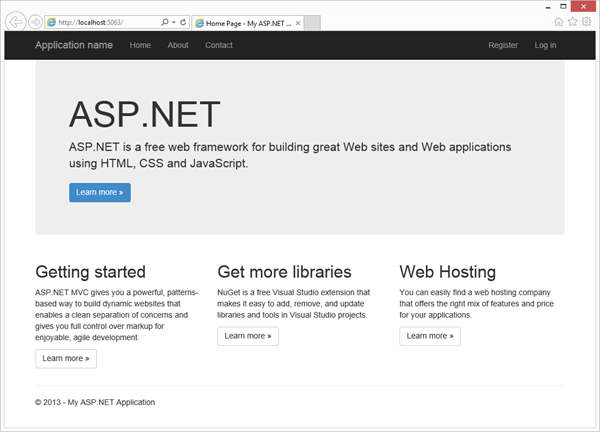Open a new blank browser tab
The image size is (600, 432).
click(x=312, y=21)
